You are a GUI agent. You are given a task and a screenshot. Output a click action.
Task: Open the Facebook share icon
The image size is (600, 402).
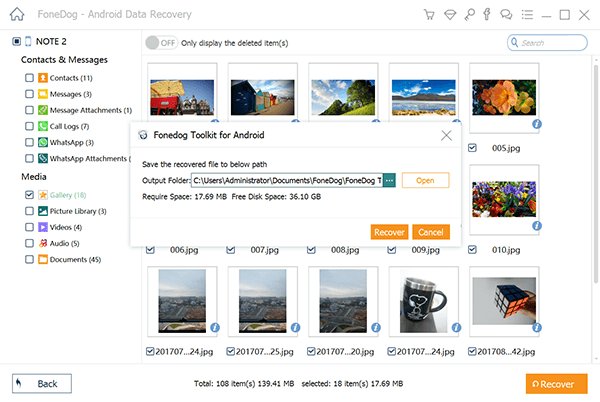[x=487, y=14]
